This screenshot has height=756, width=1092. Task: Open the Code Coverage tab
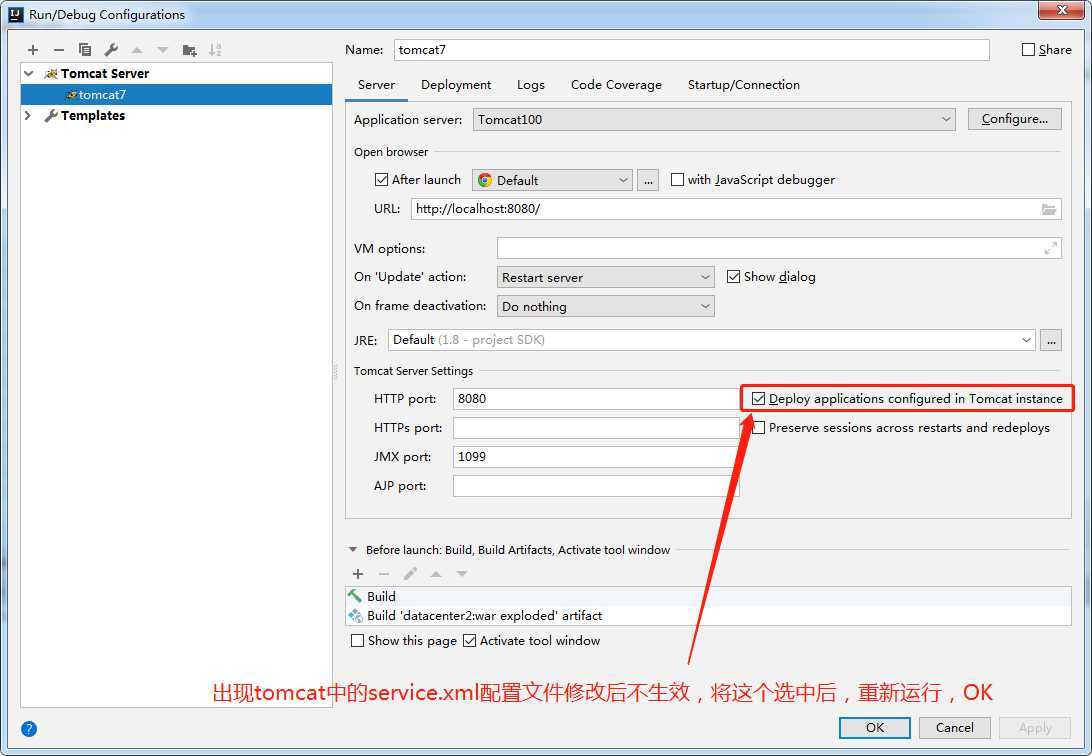point(616,85)
